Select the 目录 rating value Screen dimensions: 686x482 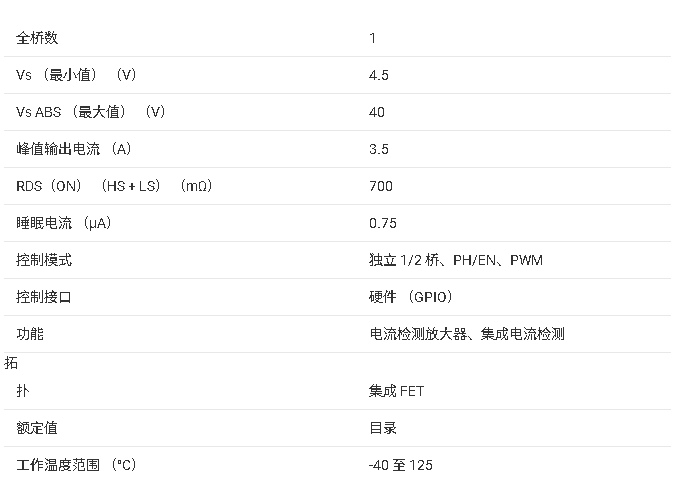(383, 428)
